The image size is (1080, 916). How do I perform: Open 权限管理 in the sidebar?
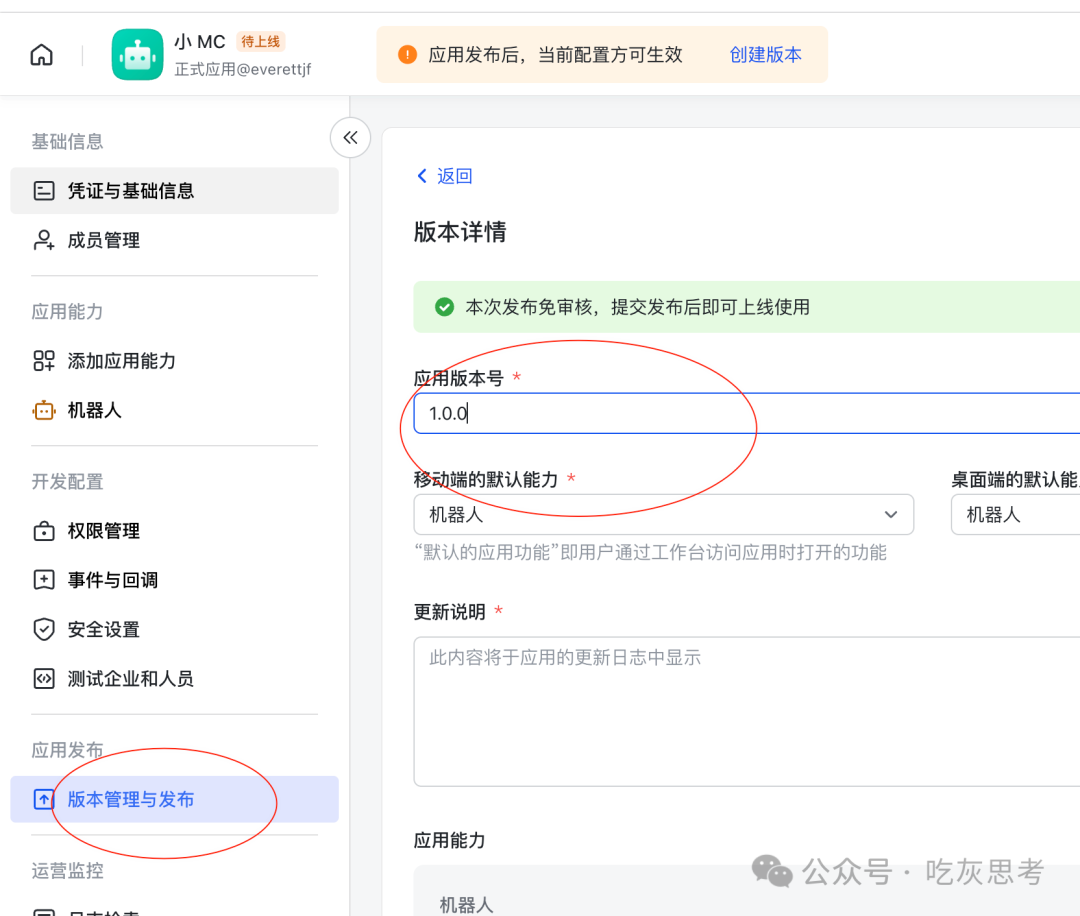pos(174,531)
